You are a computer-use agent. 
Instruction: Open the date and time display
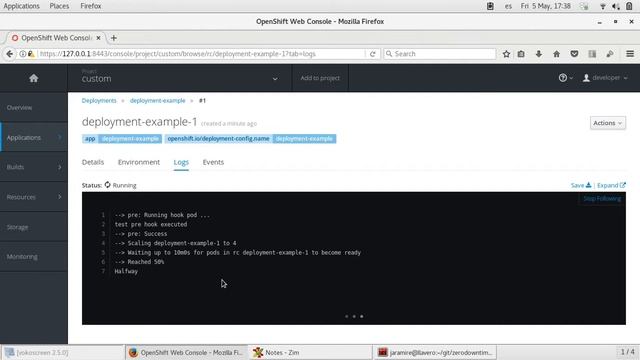click(545, 6)
